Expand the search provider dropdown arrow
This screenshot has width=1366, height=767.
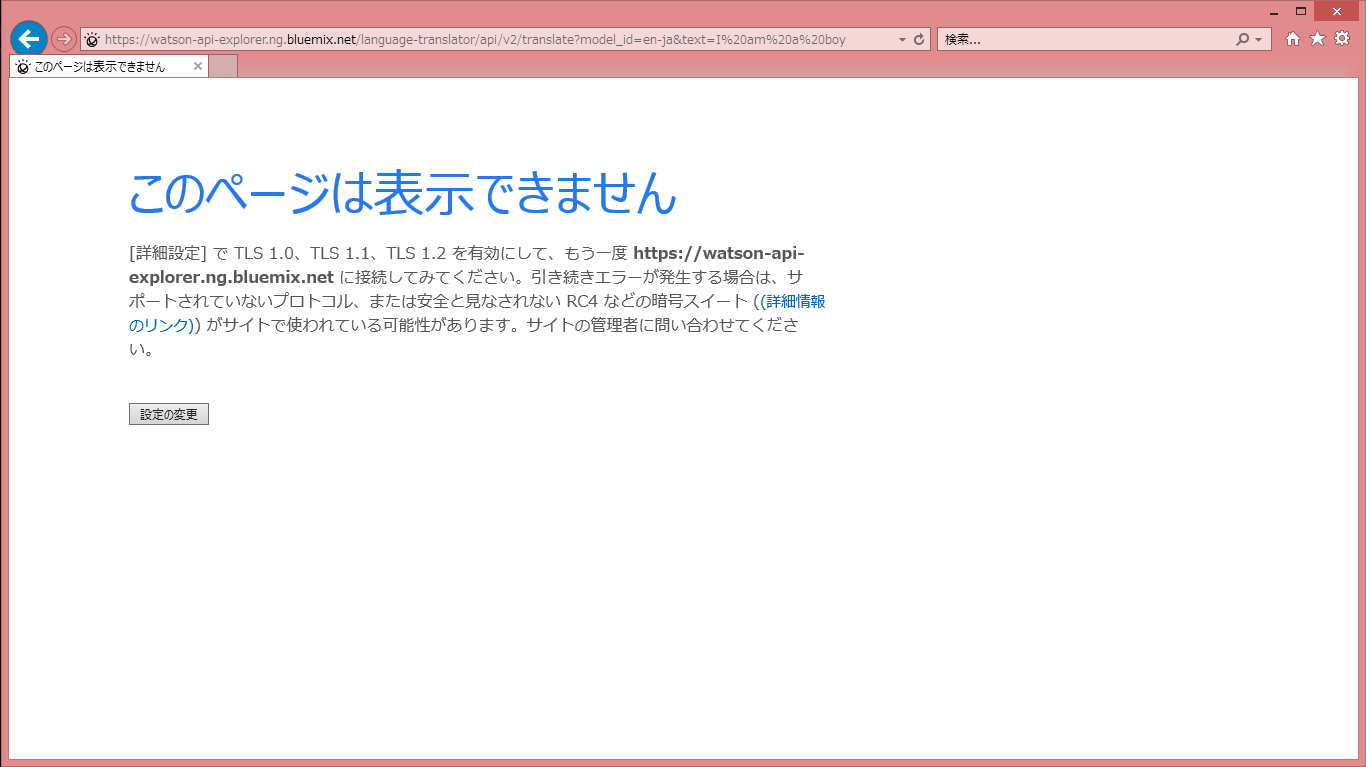tap(1258, 40)
